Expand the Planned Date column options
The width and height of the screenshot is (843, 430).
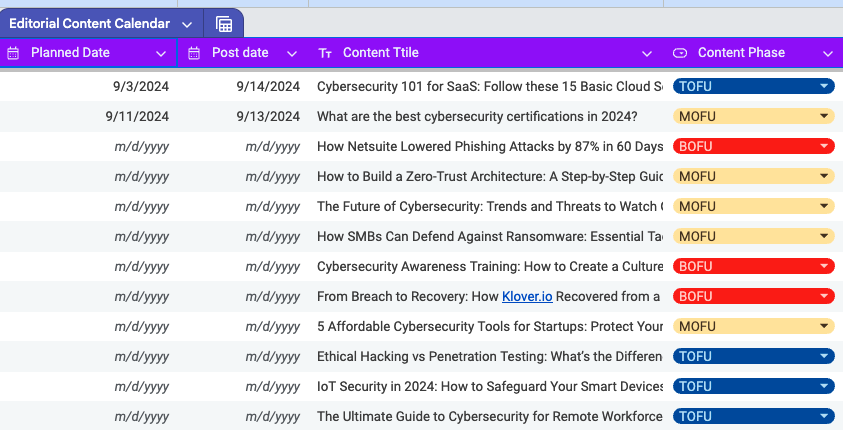click(x=162, y=53)
